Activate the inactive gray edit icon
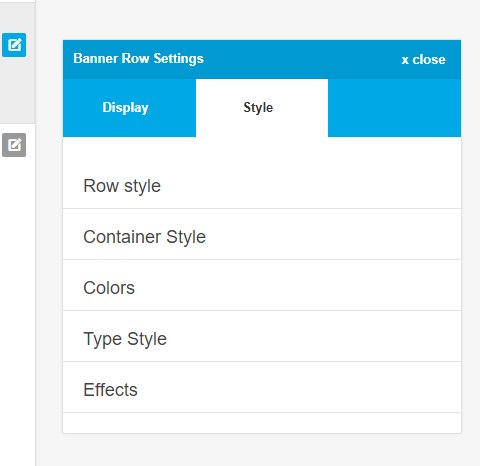The image size is (480, 466). [14, 145]
